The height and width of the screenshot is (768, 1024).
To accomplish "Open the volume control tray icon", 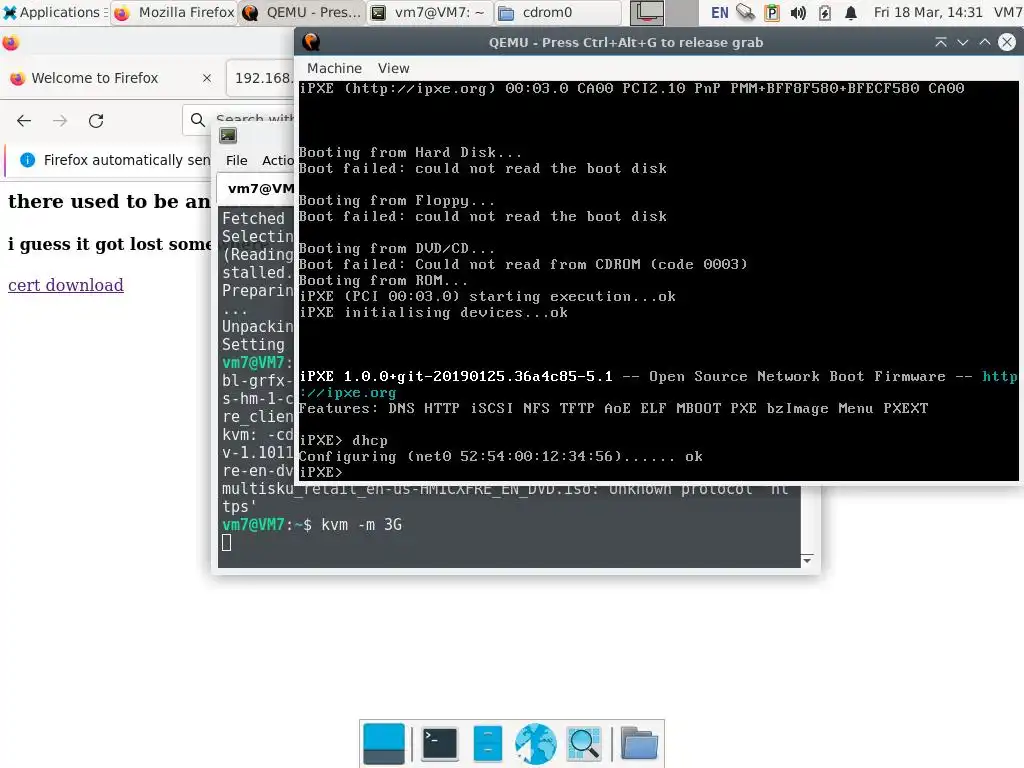I will 797,12.
